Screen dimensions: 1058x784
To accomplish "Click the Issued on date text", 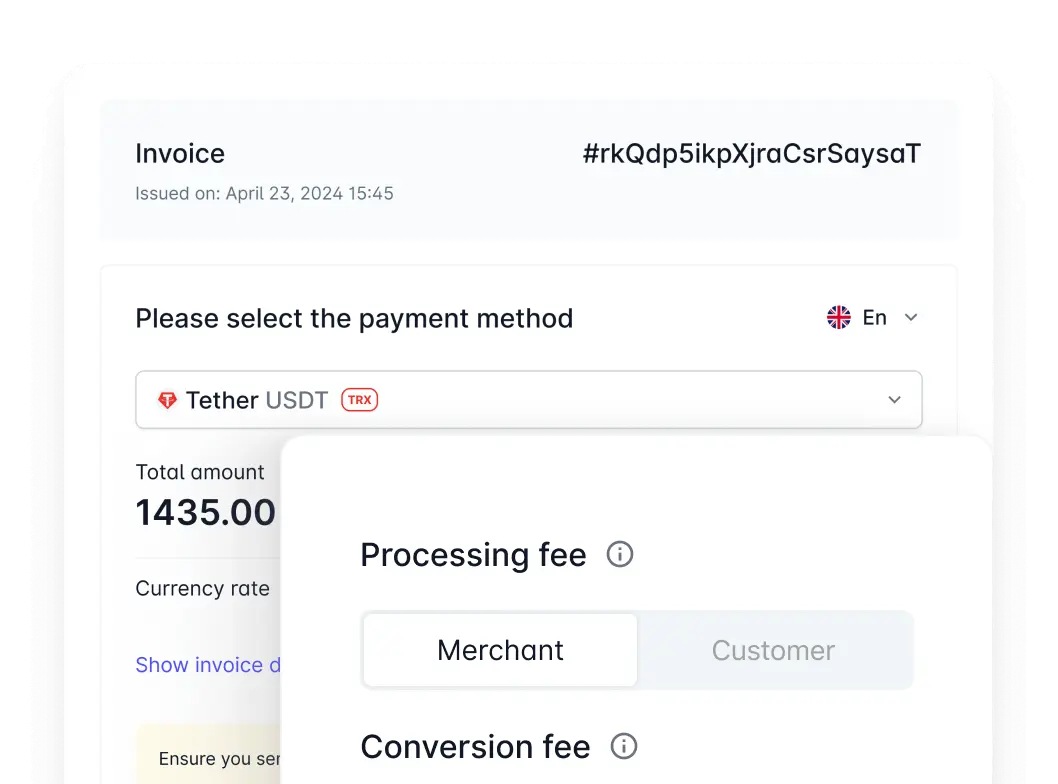I will (x=264, y=194).
